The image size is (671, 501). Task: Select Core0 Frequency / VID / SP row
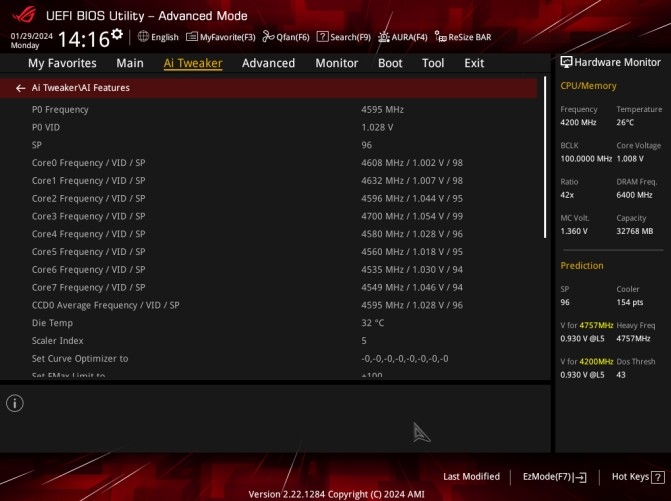pyautogui.click(x=268, y=163)
